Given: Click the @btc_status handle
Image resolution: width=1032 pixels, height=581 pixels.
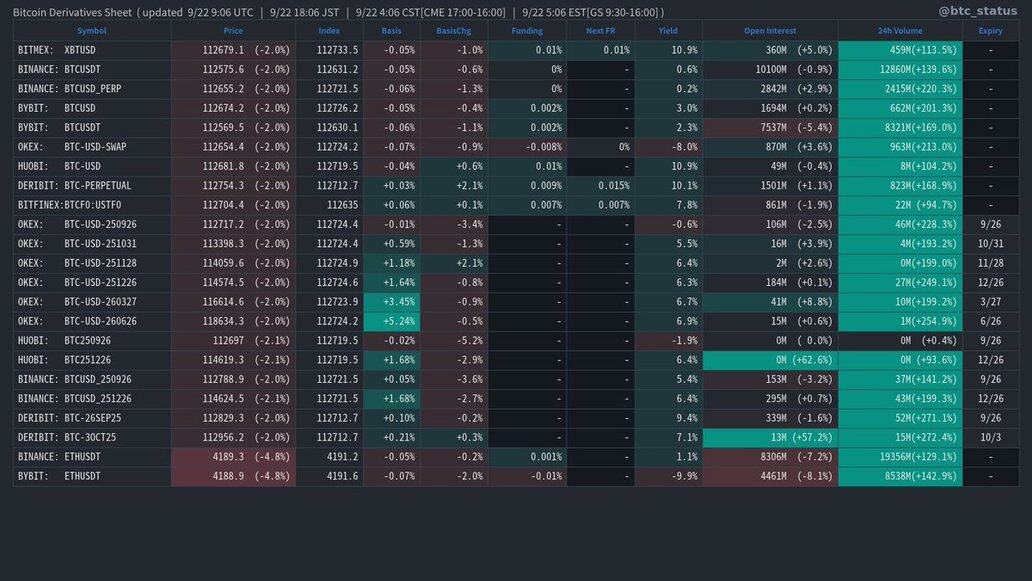Looking at the screenshot, I should click(x=977, y=11).
